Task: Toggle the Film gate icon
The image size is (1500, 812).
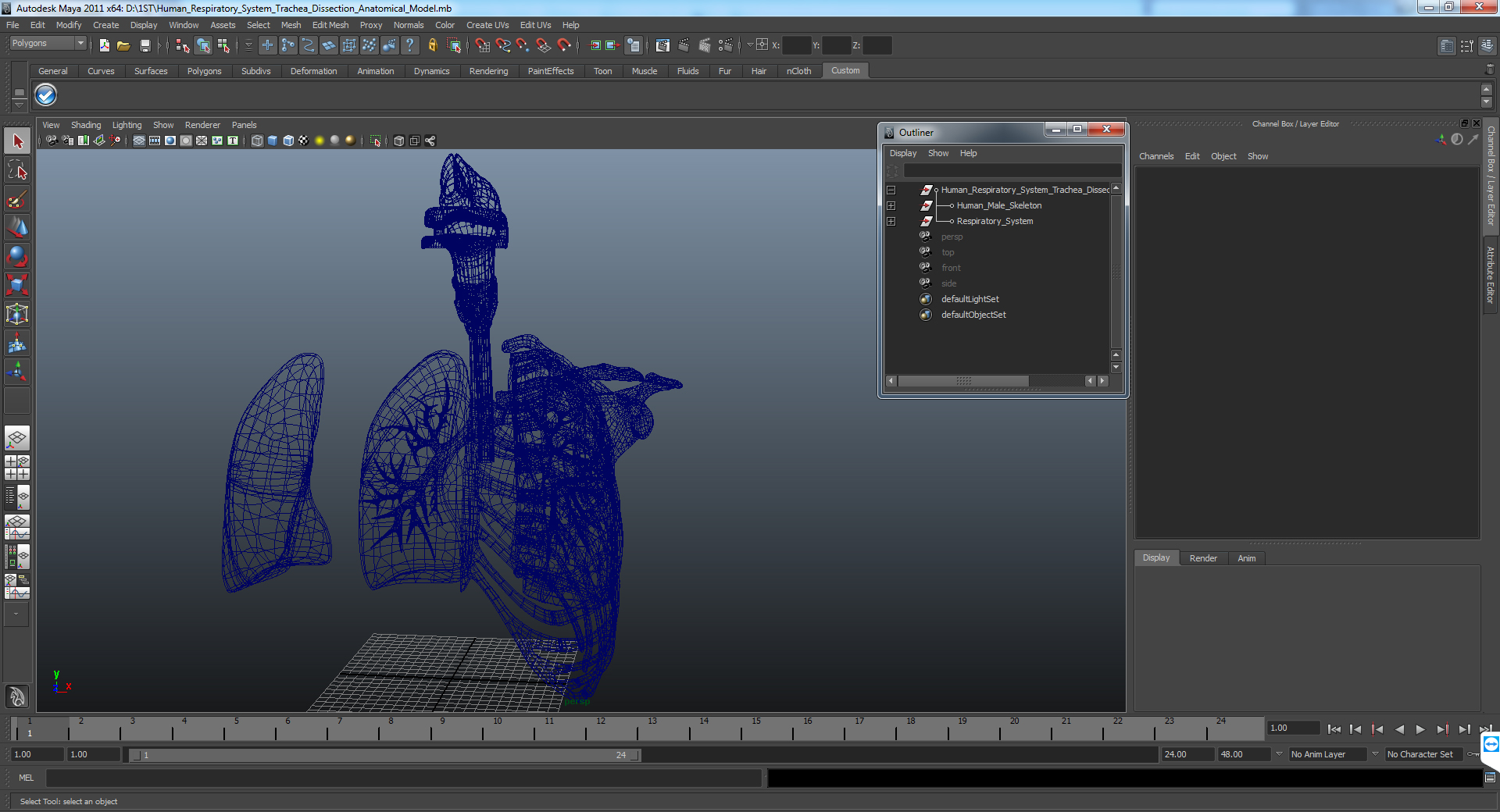Action: click(x=155, y=141)
